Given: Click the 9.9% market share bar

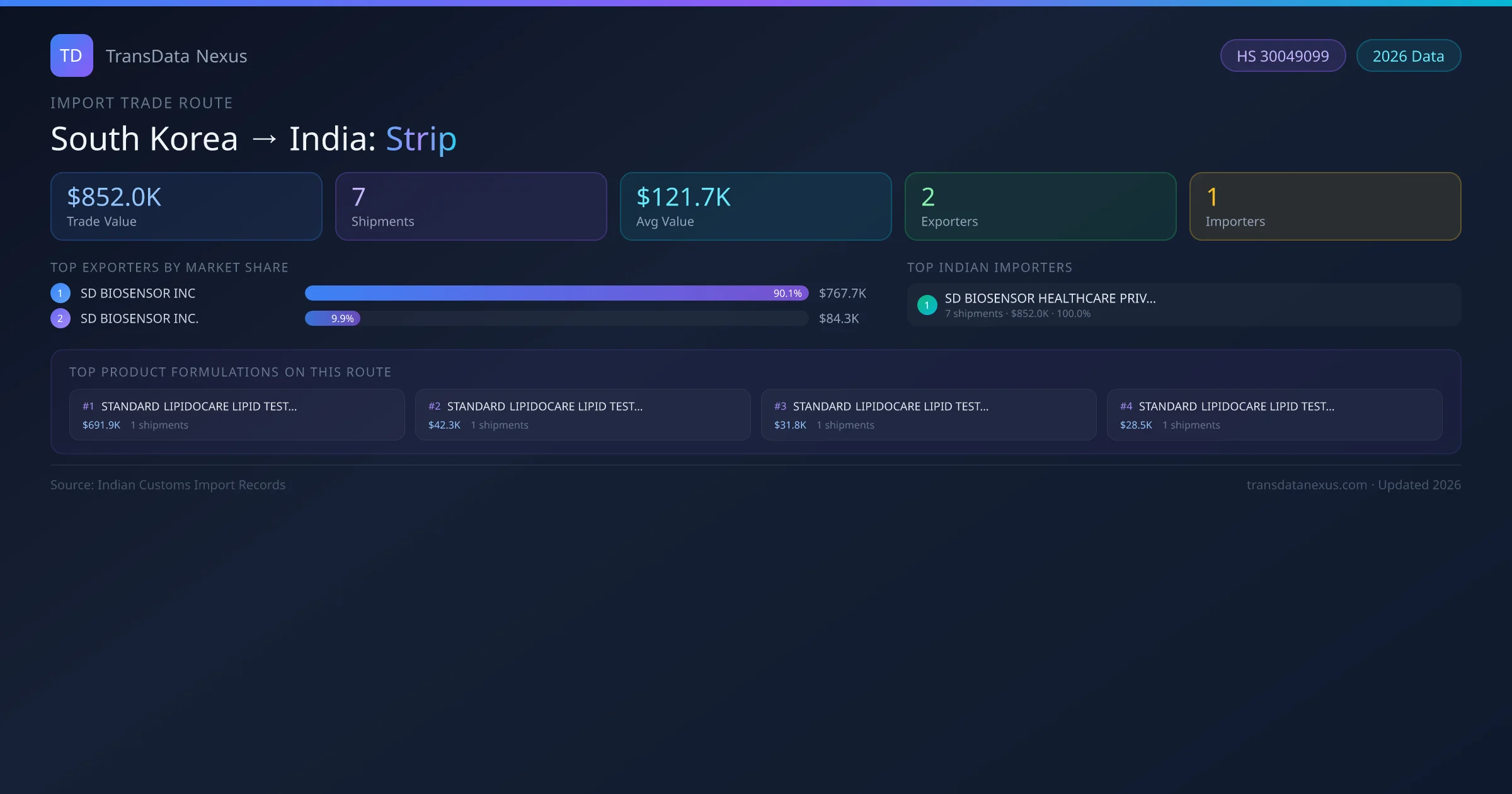Looking at the screenshot, I should coord(333,318).
